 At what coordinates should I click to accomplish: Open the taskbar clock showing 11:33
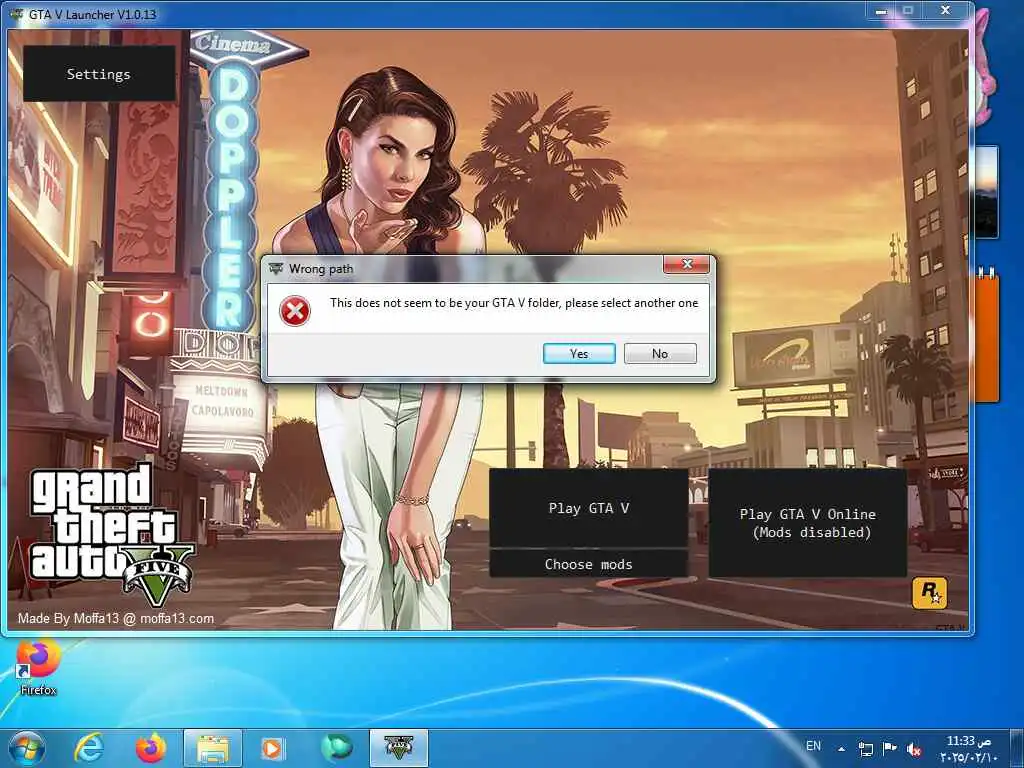pos(969,749)
